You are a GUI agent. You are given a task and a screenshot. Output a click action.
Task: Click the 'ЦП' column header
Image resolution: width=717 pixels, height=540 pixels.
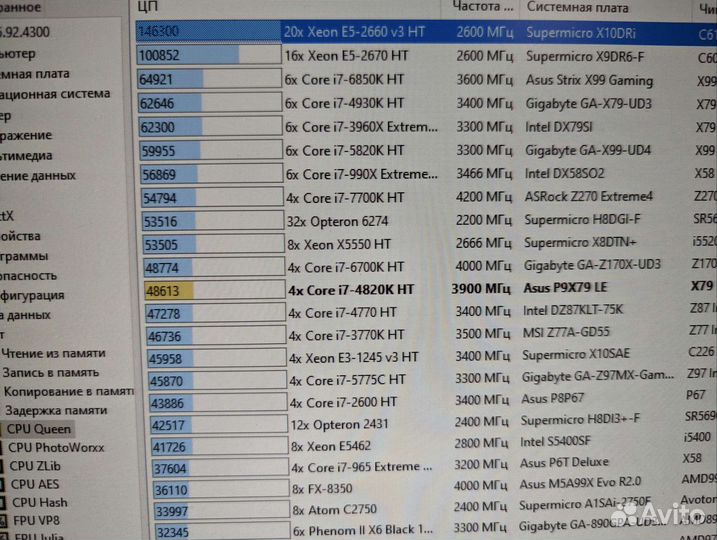(x=148, y=6)
